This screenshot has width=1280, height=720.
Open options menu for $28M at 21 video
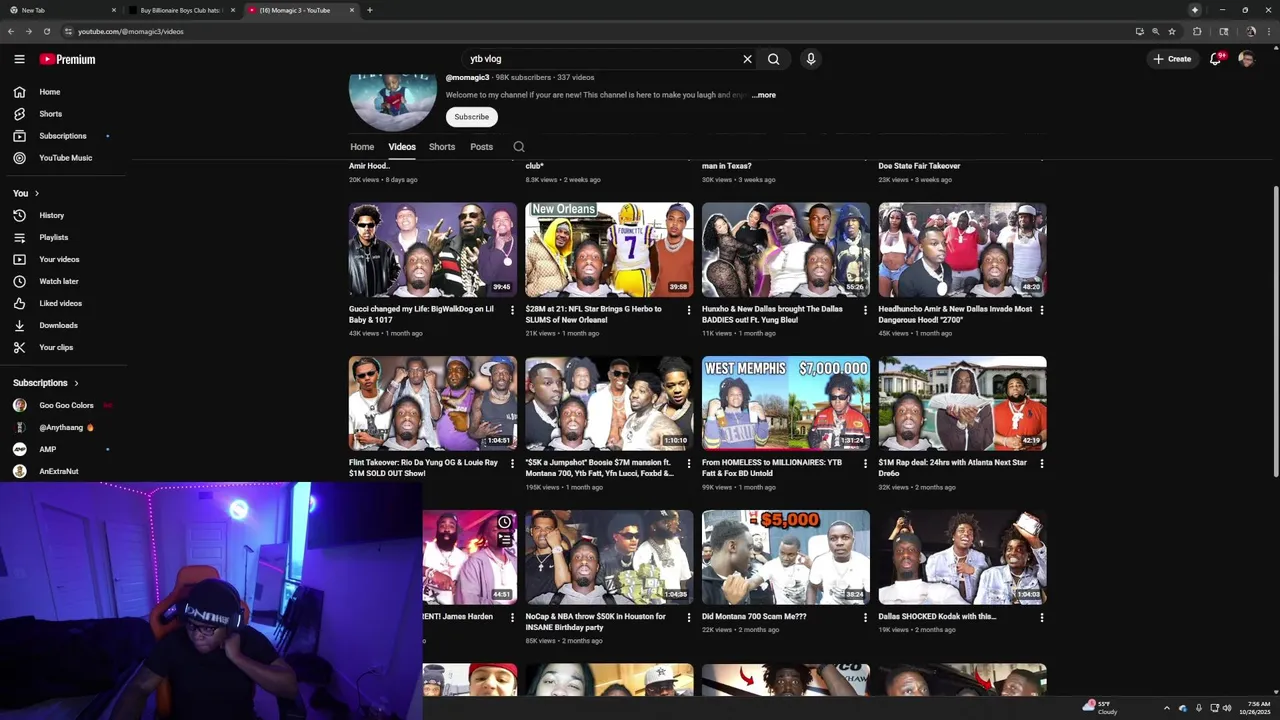tap(688, 310)
